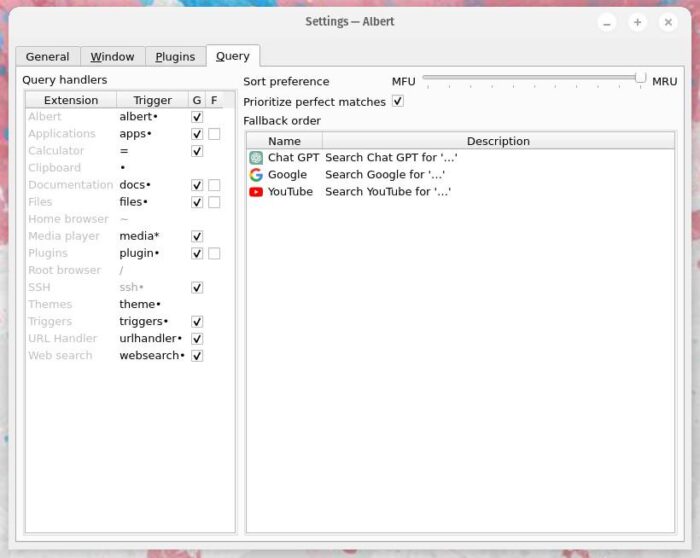Toggle the G checkbox for Plugins row
Screen dimensions: 700x558
coord(197,254)
